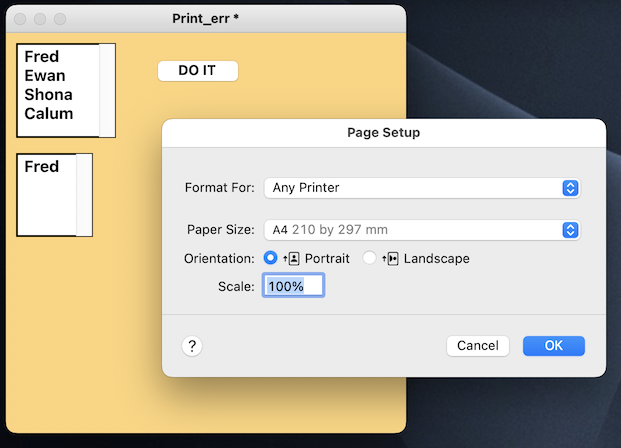Expand the Paper Size dropdown

pos(421,230)
